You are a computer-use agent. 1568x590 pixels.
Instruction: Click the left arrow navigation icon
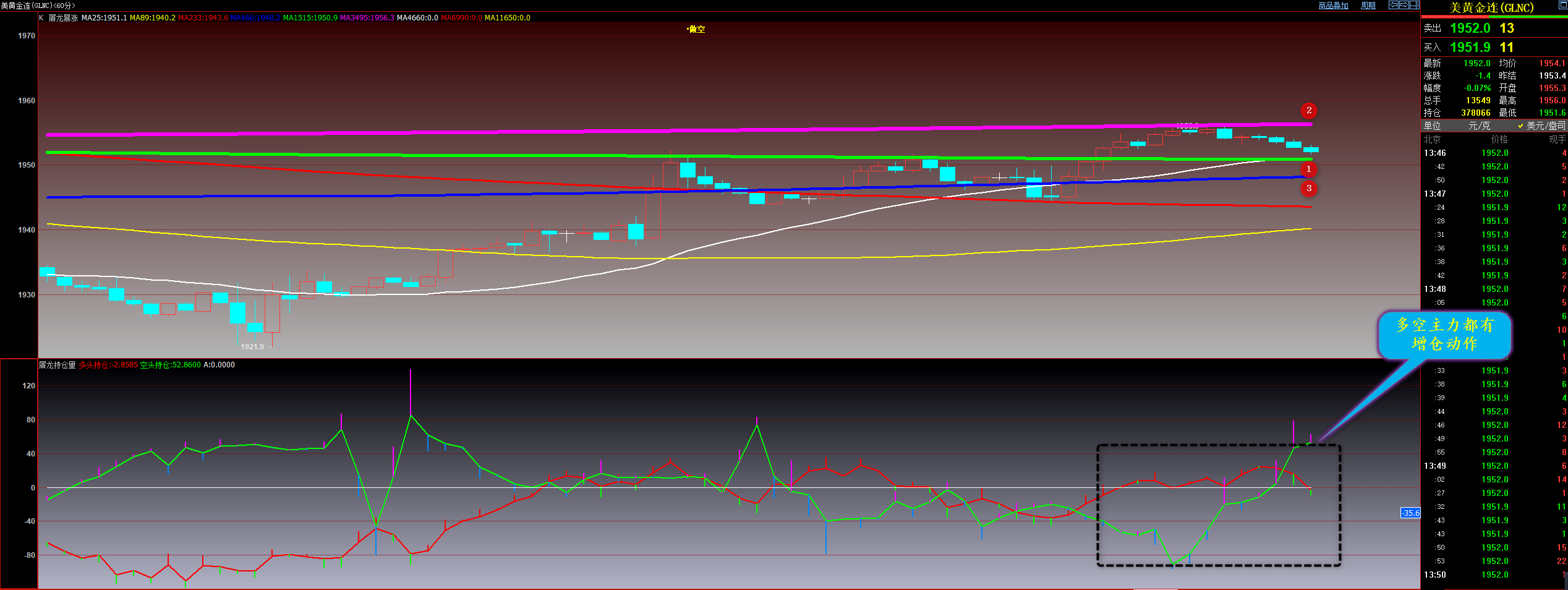click(1394, 5)
